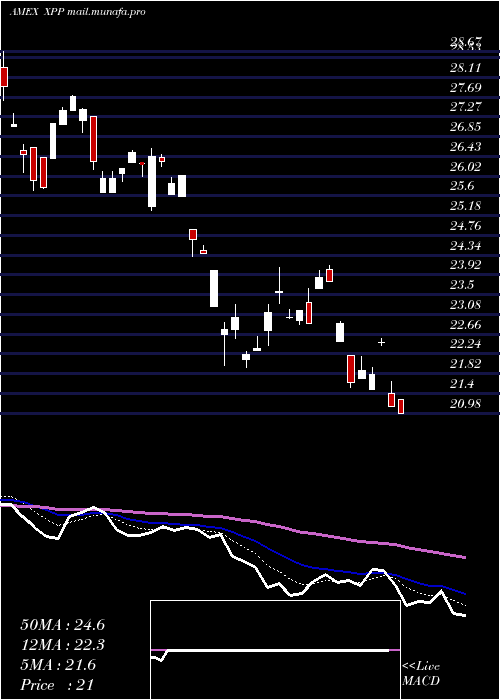Click the 22.24 price axis label

[x=466, y=344]
